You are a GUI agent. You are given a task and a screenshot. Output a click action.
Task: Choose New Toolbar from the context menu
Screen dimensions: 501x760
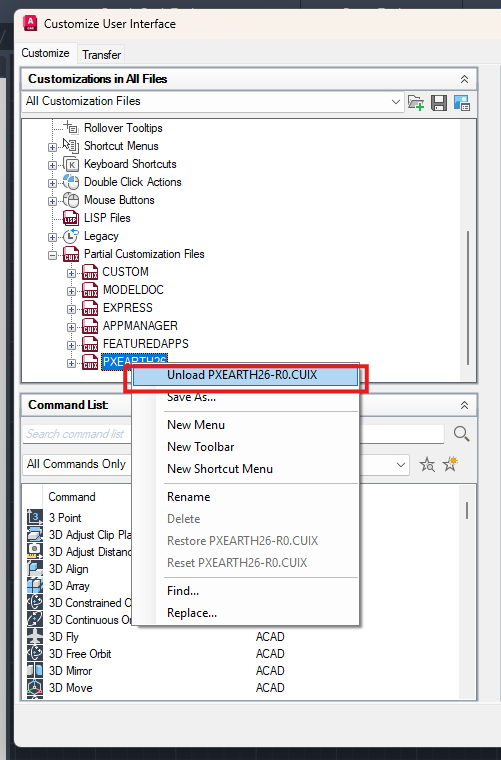coord(201,447)
